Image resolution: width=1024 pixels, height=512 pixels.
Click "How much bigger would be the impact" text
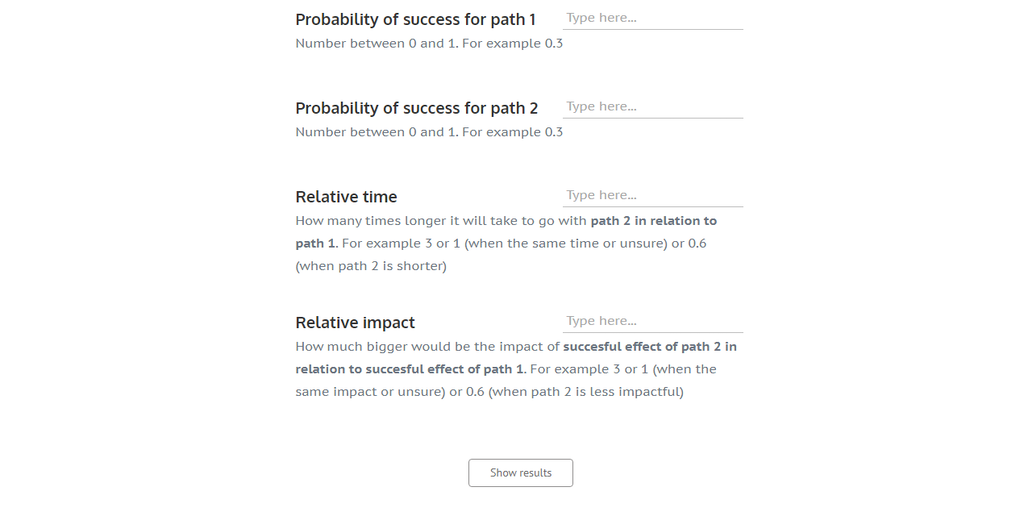pos(427,347)
